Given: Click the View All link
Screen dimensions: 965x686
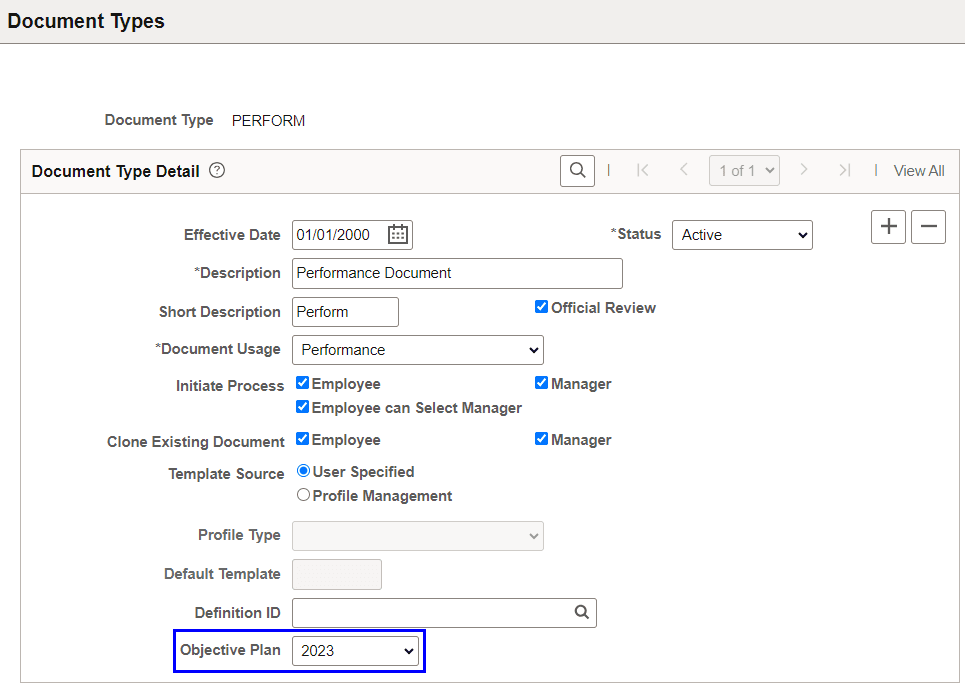Looking at the screenshot, I should [918, 170].
